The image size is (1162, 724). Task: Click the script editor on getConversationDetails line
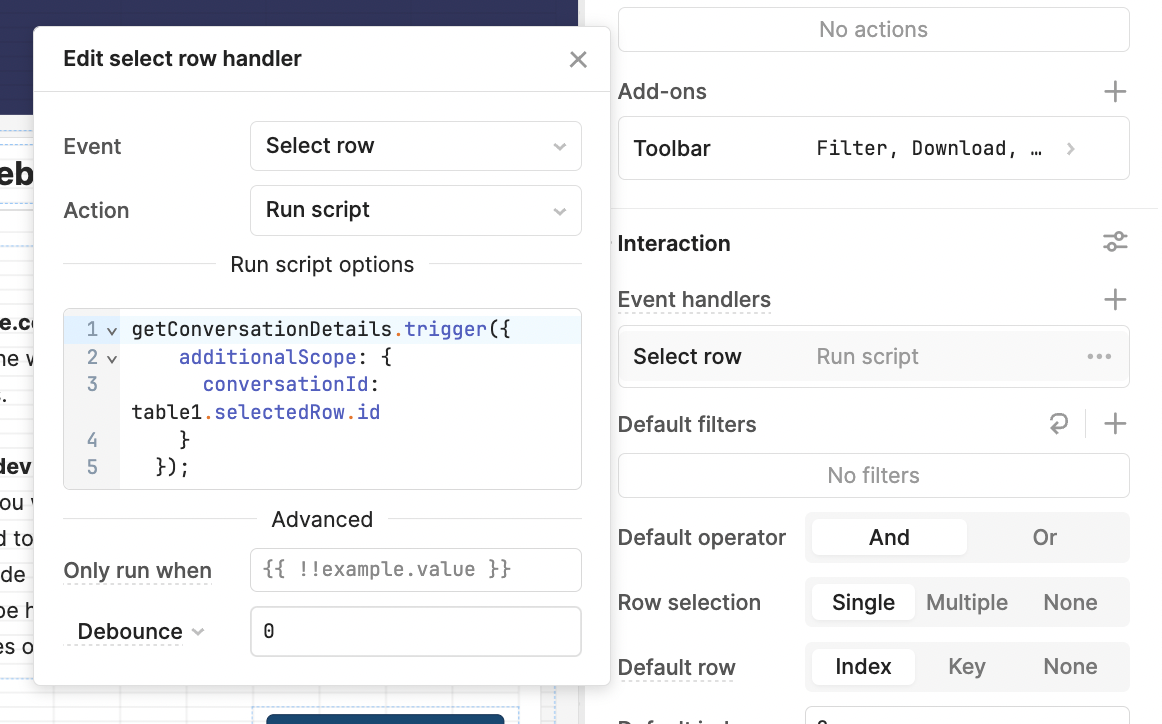pos(321,329)
